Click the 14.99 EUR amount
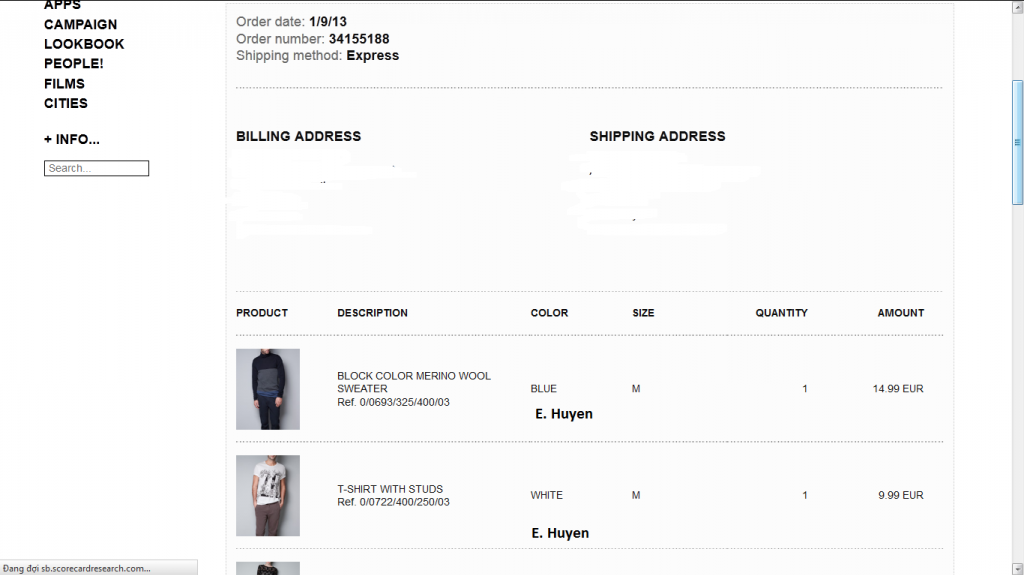The height and width of the screenshot is (575, 1024). pos(897,389)
